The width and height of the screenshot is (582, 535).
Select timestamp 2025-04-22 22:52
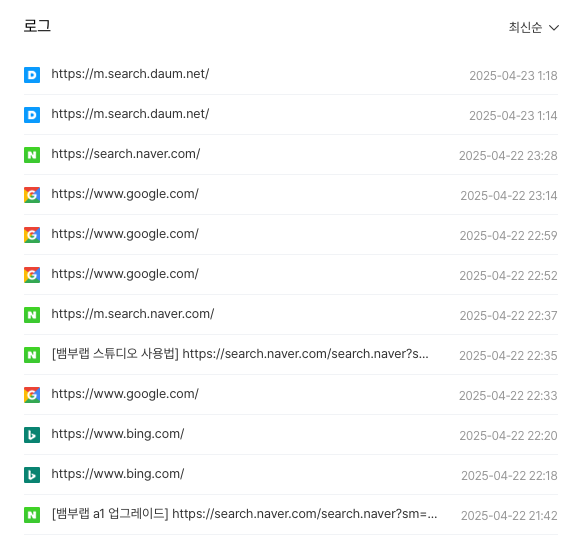click(x=509, y=276)
